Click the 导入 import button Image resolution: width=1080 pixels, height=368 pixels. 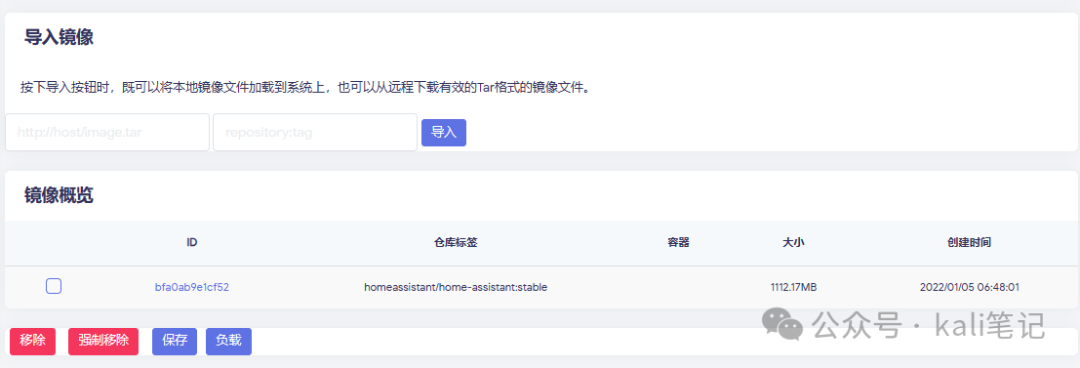point(444,133)
